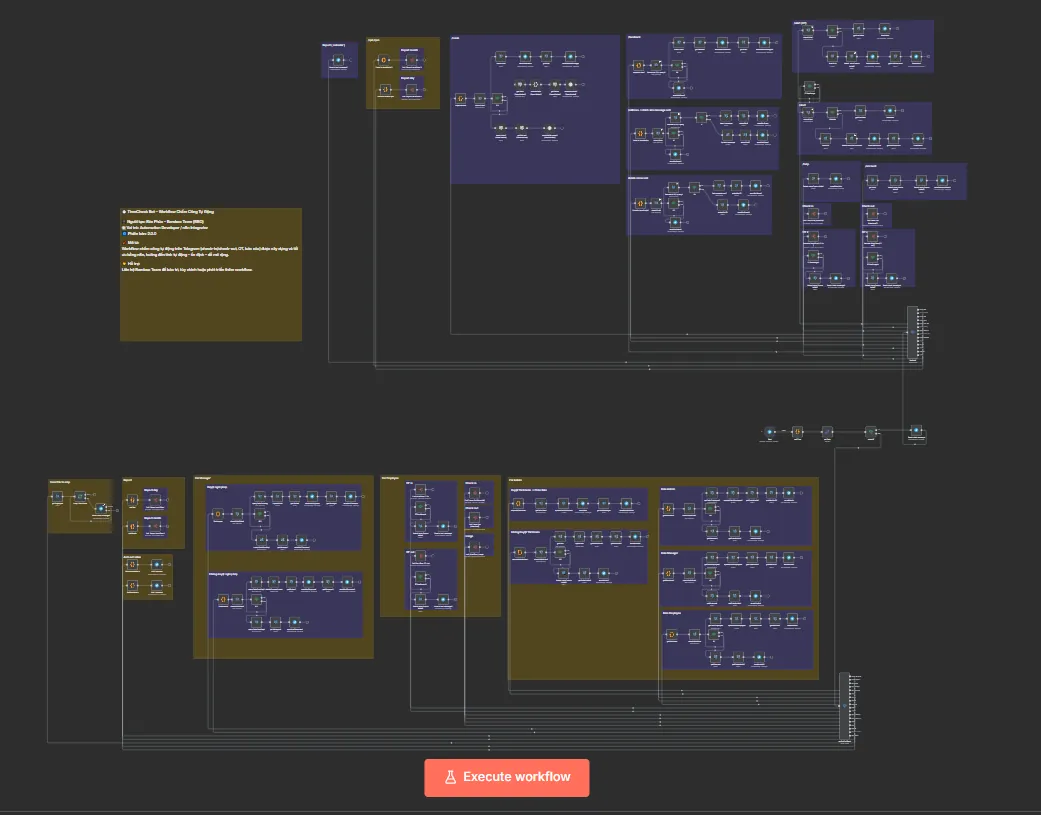Screen dimensions: 1041x815
Task: Select the orange start node in the top-middle purple group
Action: point(639,66)
